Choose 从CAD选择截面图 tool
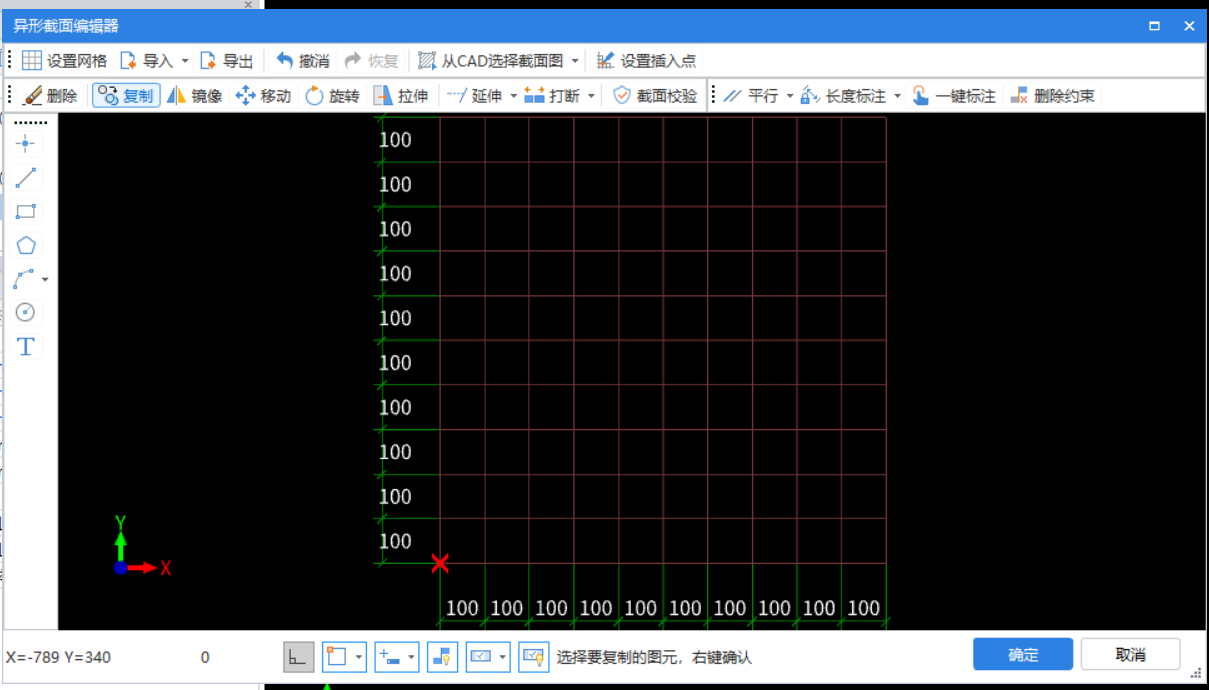This screenshot has width=1209, height=690. [x=491, y=61]
